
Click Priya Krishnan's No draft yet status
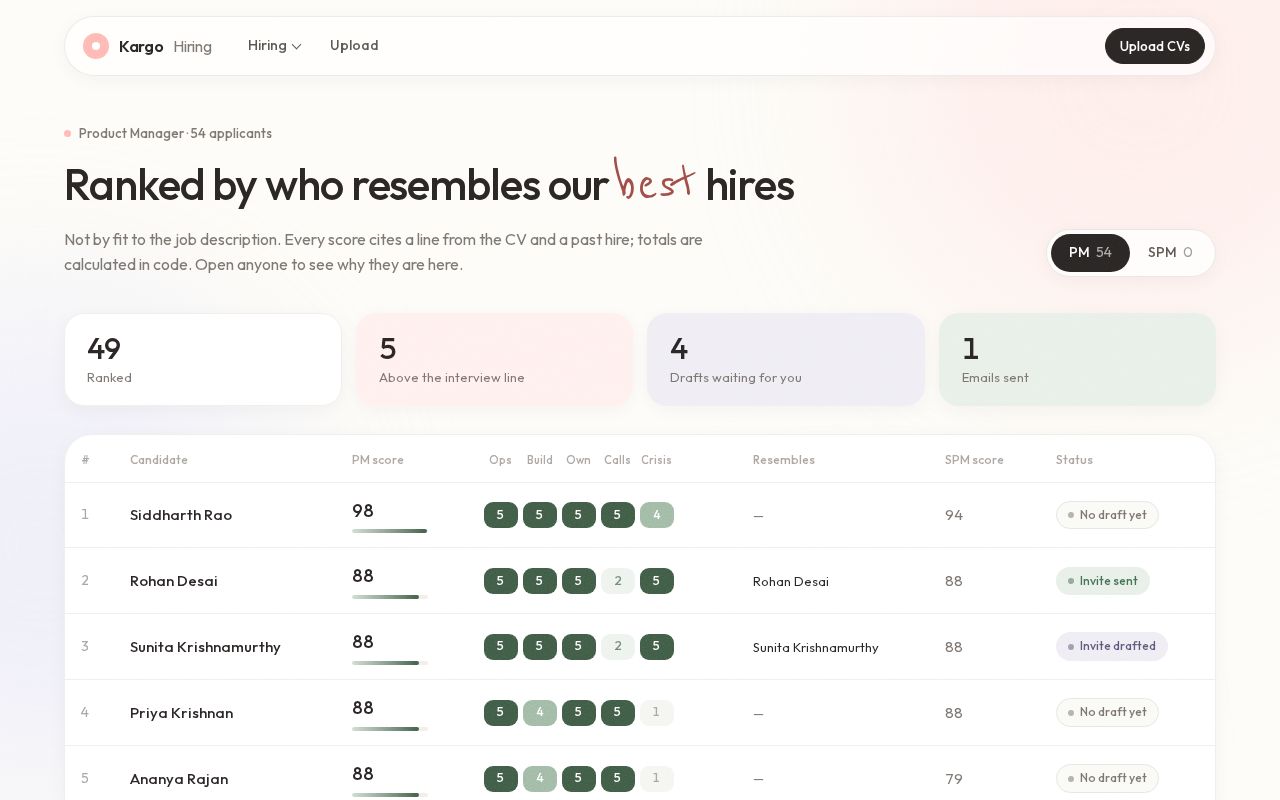click(x=1107, y=712)
